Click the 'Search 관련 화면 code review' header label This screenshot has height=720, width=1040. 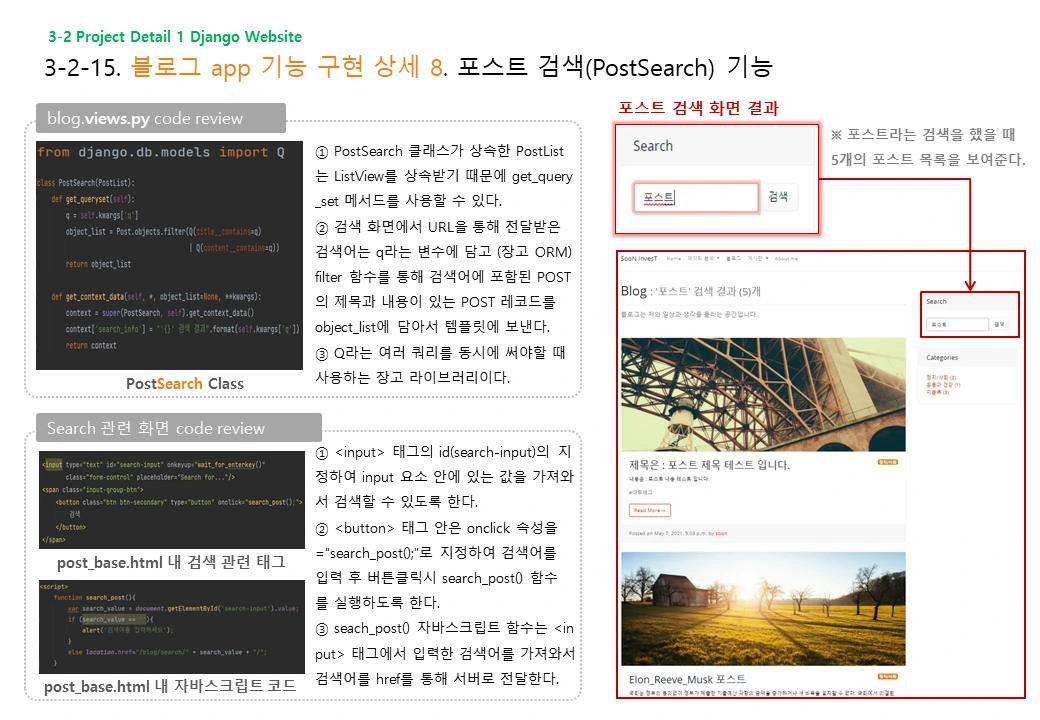pos(178,428)
